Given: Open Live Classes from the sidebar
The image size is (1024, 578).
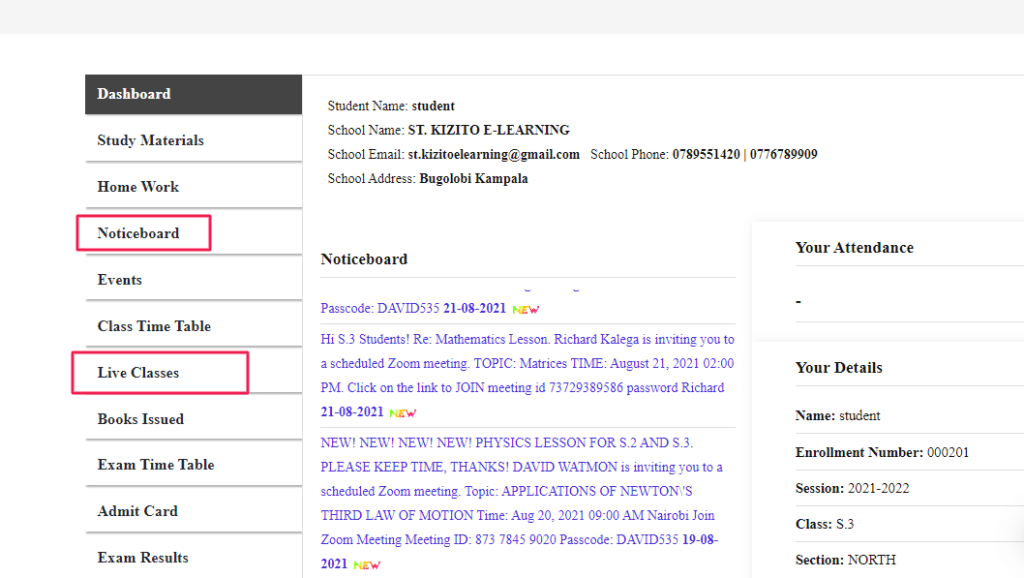Looking at the screenshot, I should pyautogui.click(x=139, y=373).
